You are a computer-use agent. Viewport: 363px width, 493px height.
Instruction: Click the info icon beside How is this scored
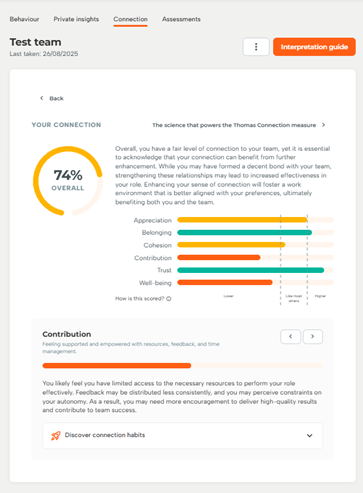coord(169,299)
